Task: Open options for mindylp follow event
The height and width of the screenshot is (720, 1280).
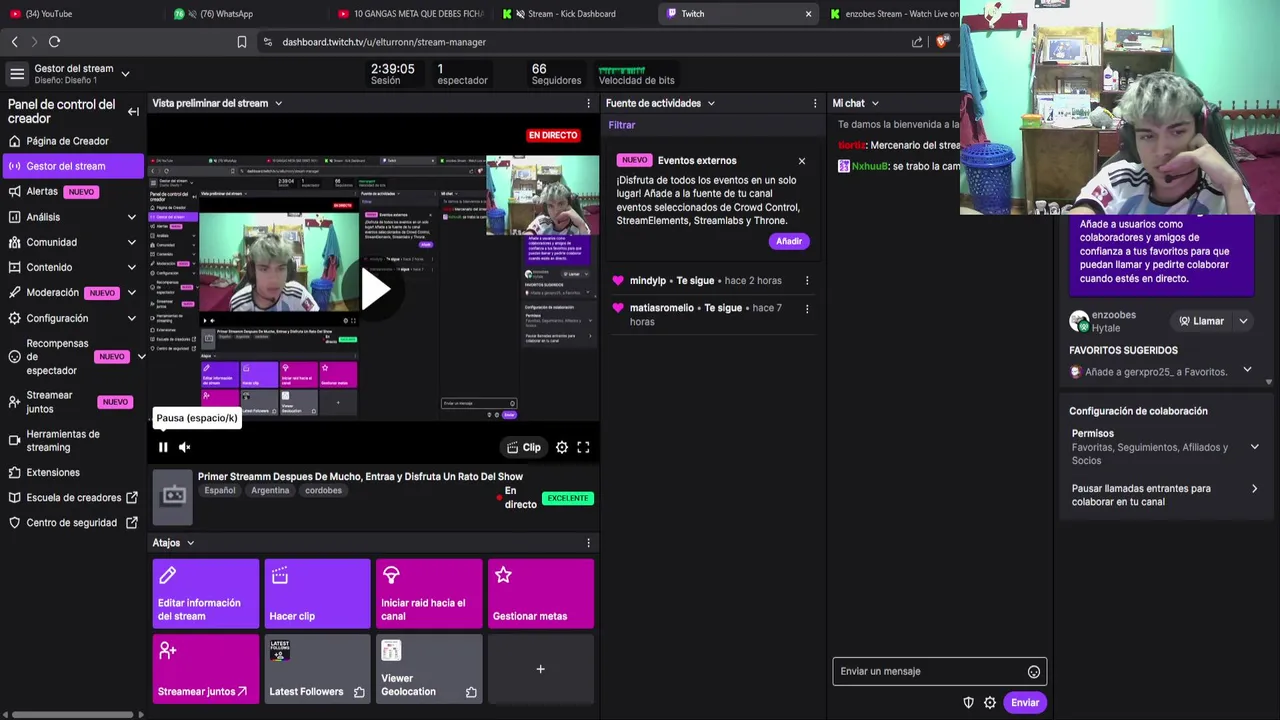Action: tap(807, 281)
